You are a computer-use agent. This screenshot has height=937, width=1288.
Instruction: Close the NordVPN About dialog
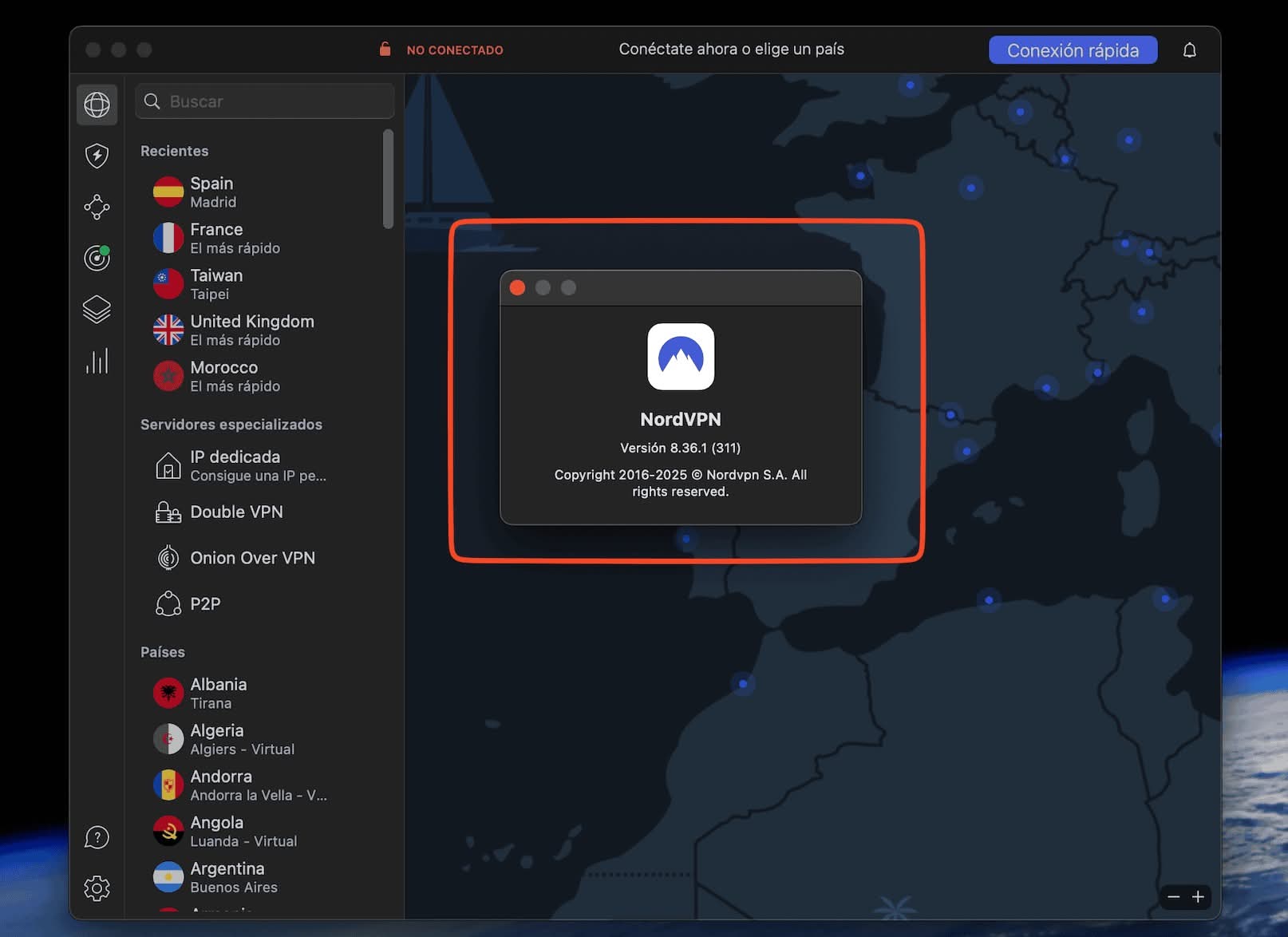coord(517,288)
